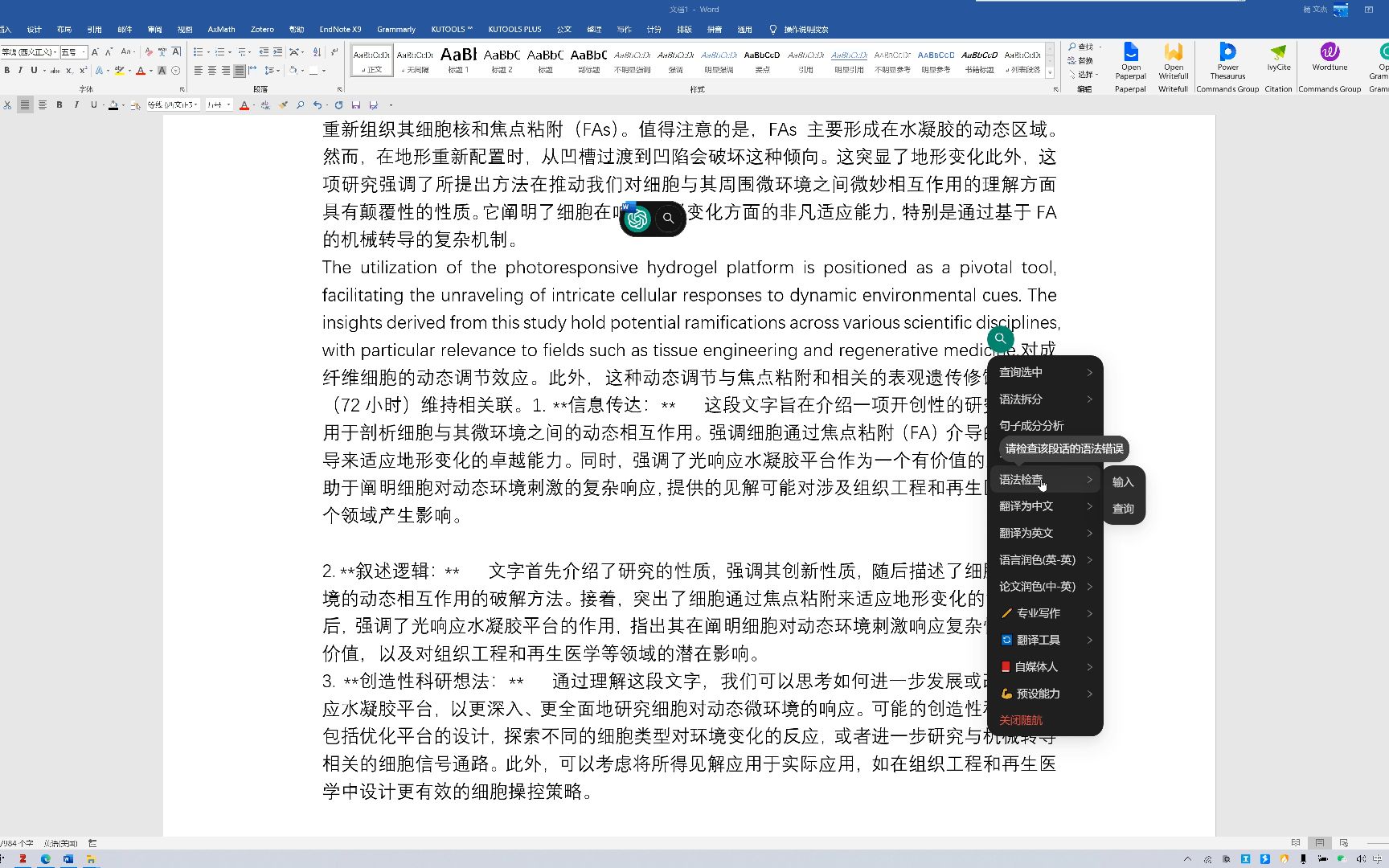The width and height of the screenshot is (1389, 868).
Task: Toggle Bold in ribbon font group
Action: click(7, 71)
